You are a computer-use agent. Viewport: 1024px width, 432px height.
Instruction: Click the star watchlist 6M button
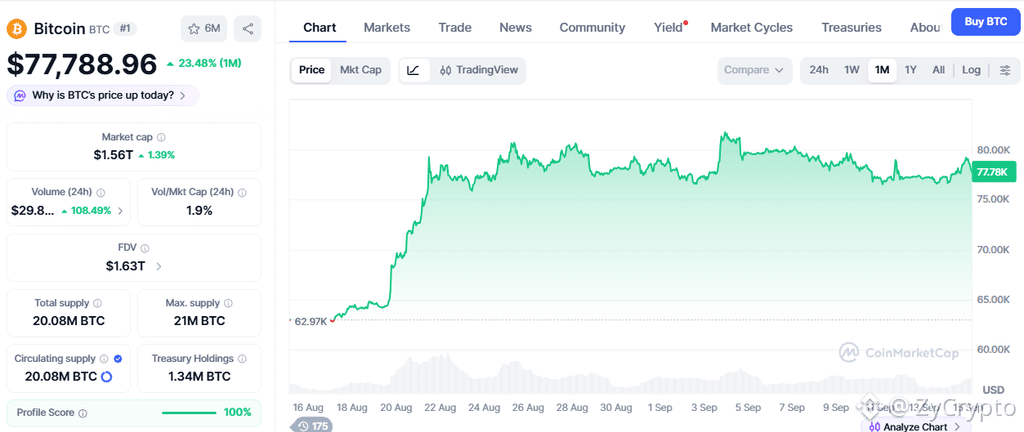(x=204, y=29)
